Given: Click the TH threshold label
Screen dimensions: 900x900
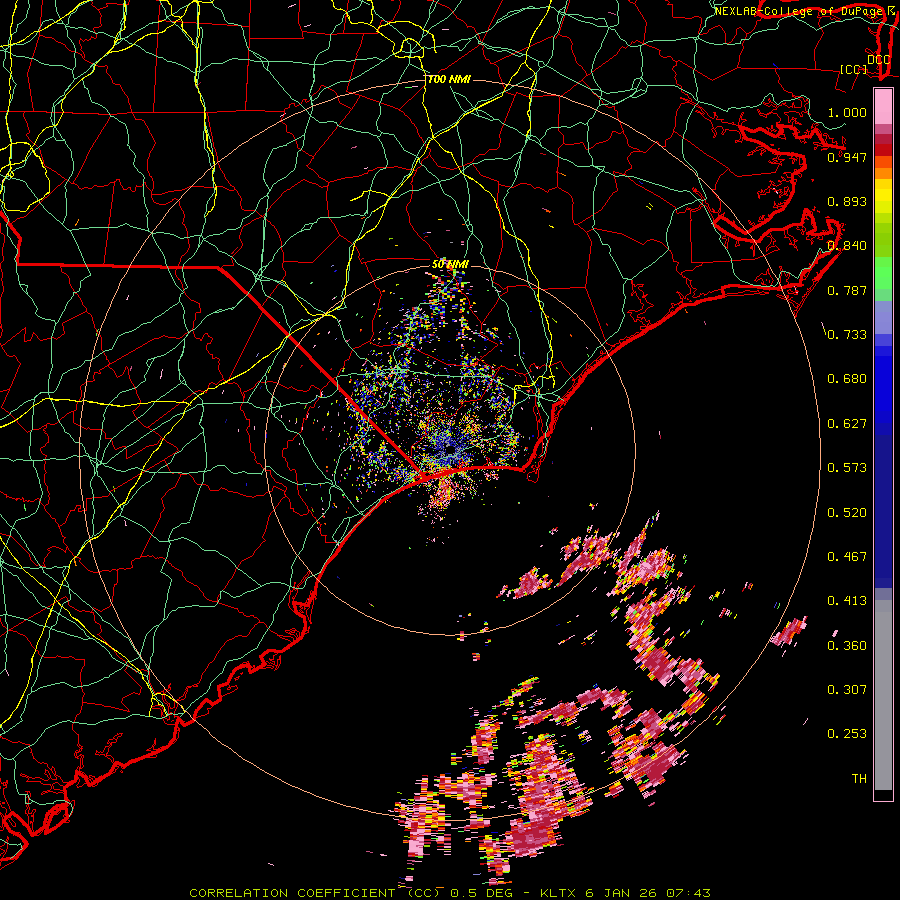Looking at the screenshot, I should (x=859, y=779).
